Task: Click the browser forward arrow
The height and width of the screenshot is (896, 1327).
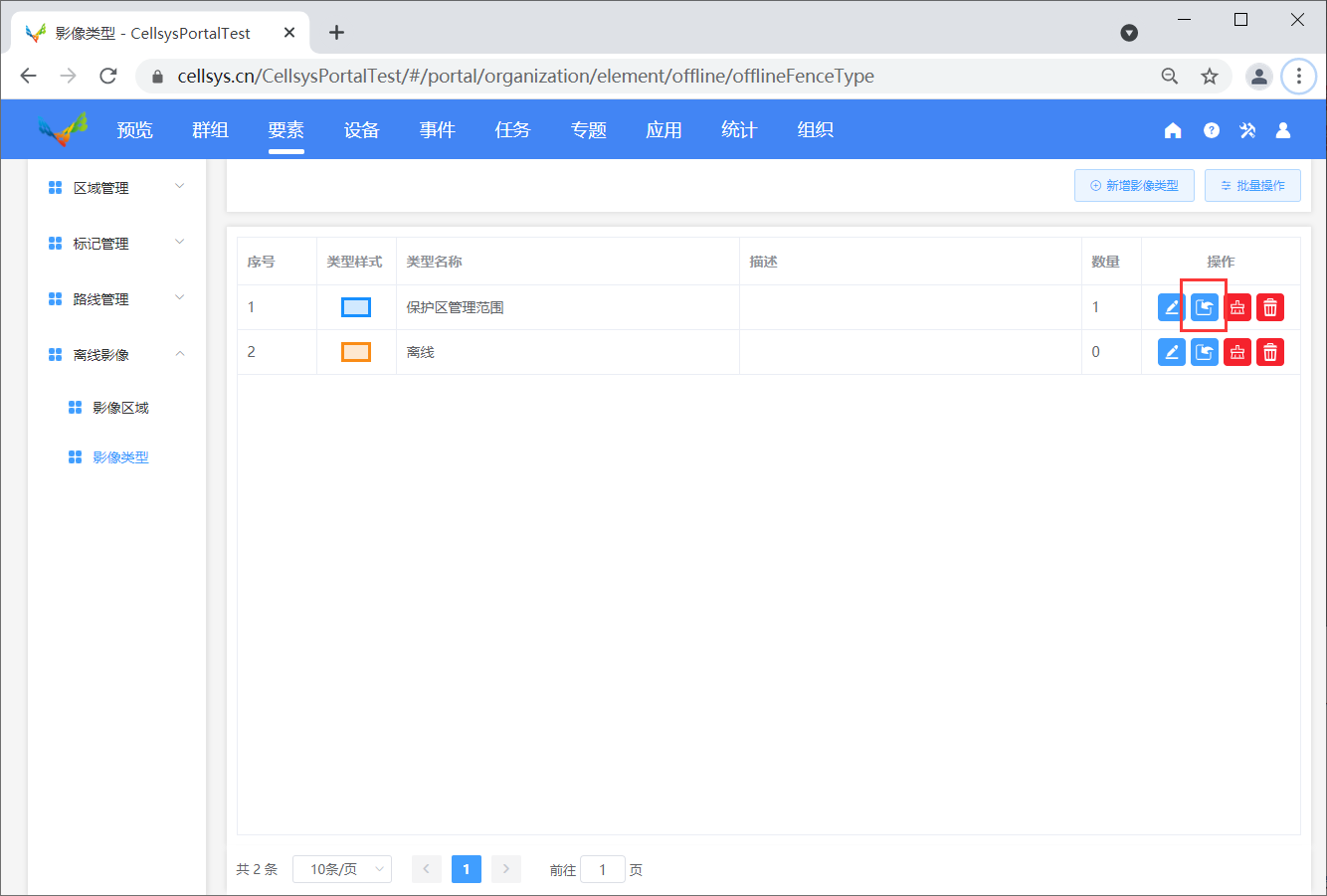Action: (x=68, y=76)
